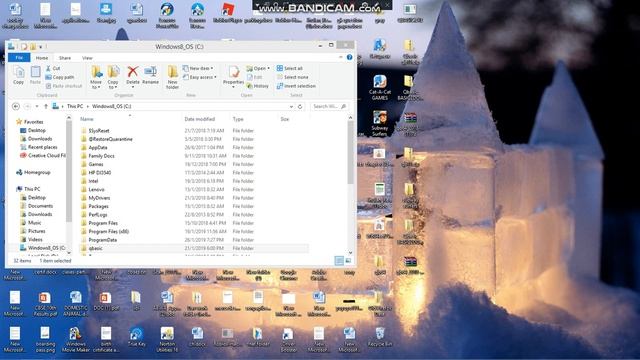640x360 pixels.
Task: Click the Paste icon in the ribbon
Action: coord(36,76)
